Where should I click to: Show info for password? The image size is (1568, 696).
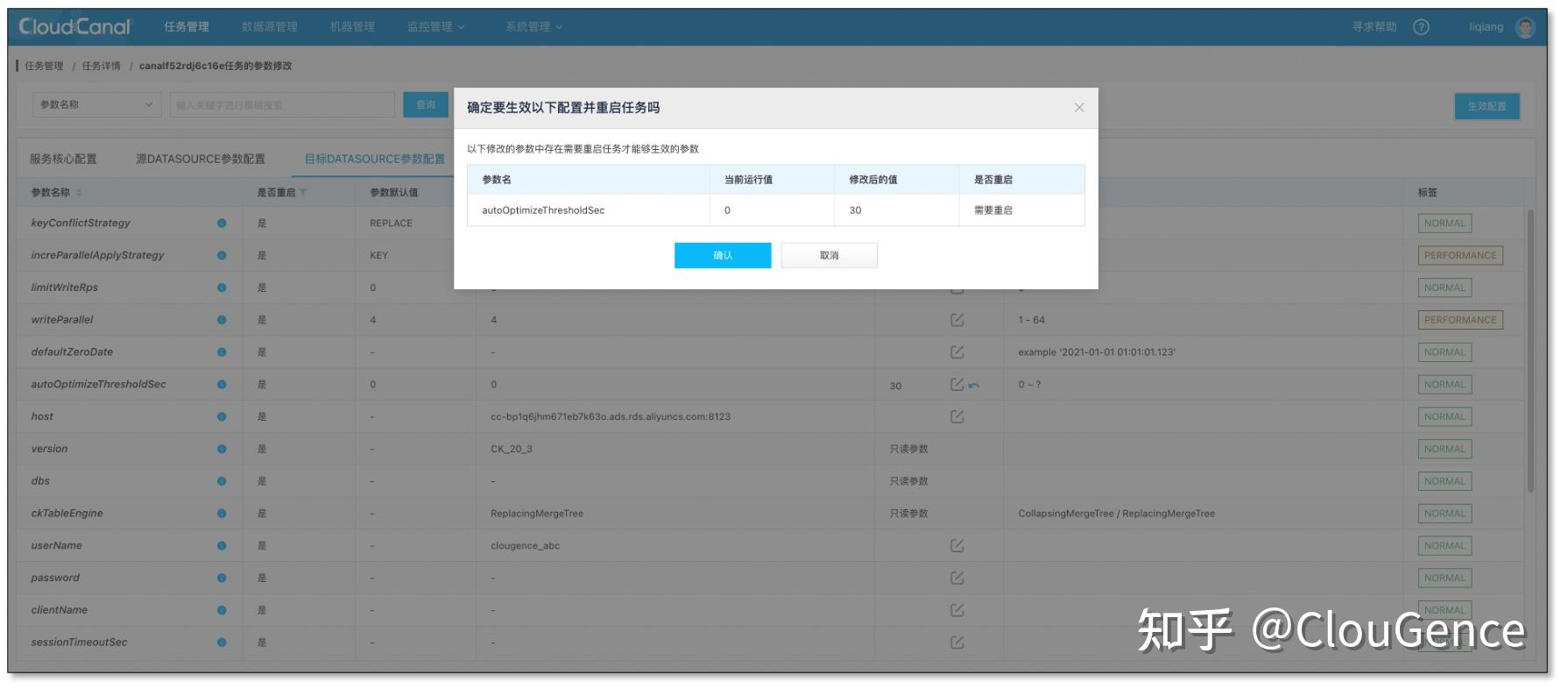click(x=222, y=578)
